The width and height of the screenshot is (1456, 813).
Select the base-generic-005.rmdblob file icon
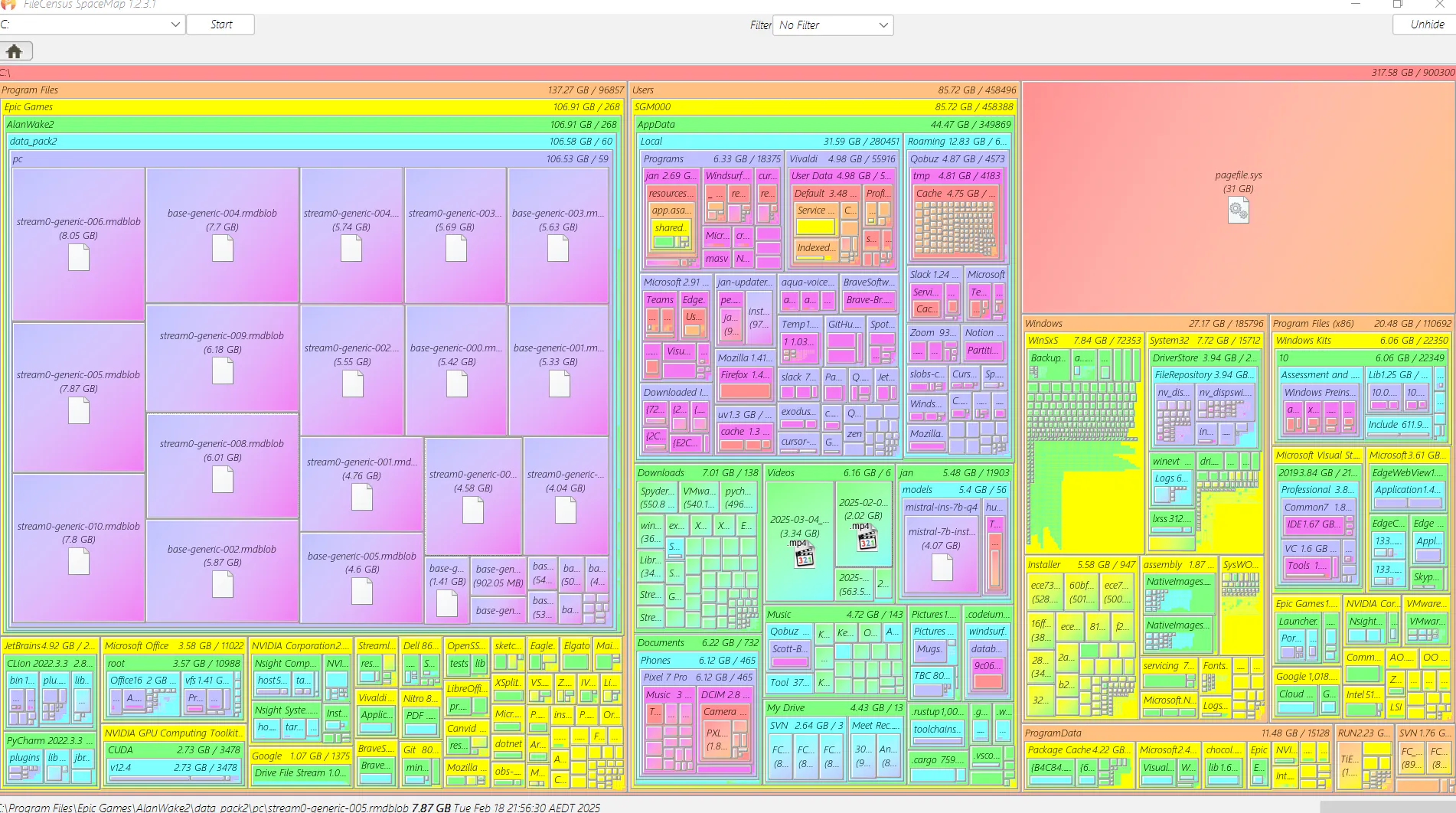tap(362, 590)
